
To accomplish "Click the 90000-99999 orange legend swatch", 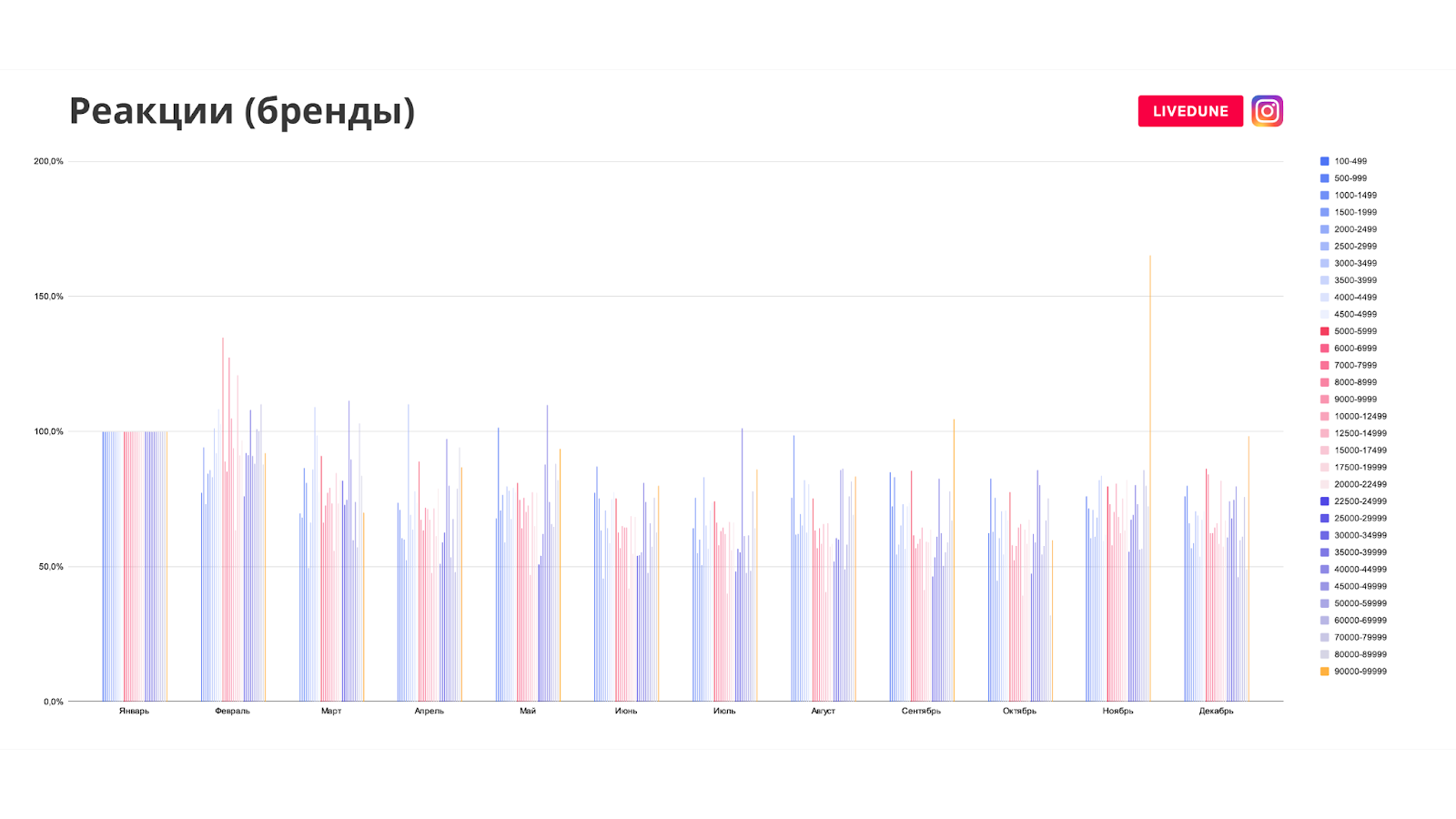I will tap(1325, 672).
